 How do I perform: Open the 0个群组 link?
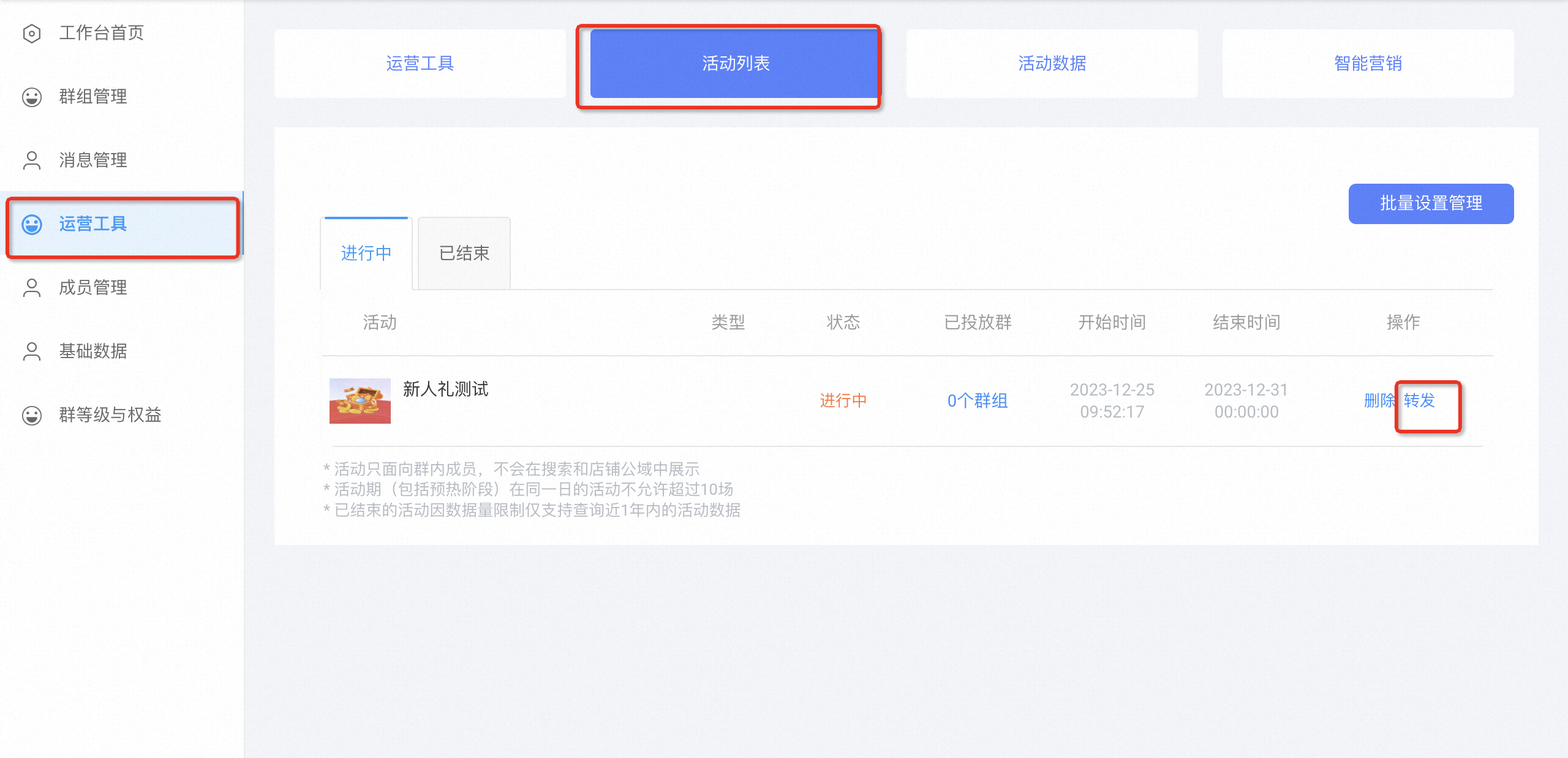point(978,401)
